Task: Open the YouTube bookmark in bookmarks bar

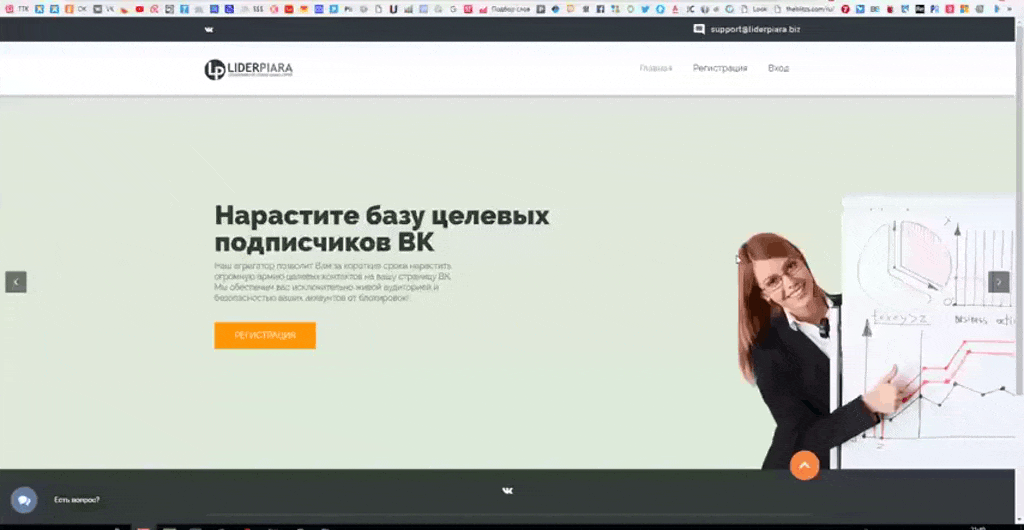Action: tap(139, 9)
